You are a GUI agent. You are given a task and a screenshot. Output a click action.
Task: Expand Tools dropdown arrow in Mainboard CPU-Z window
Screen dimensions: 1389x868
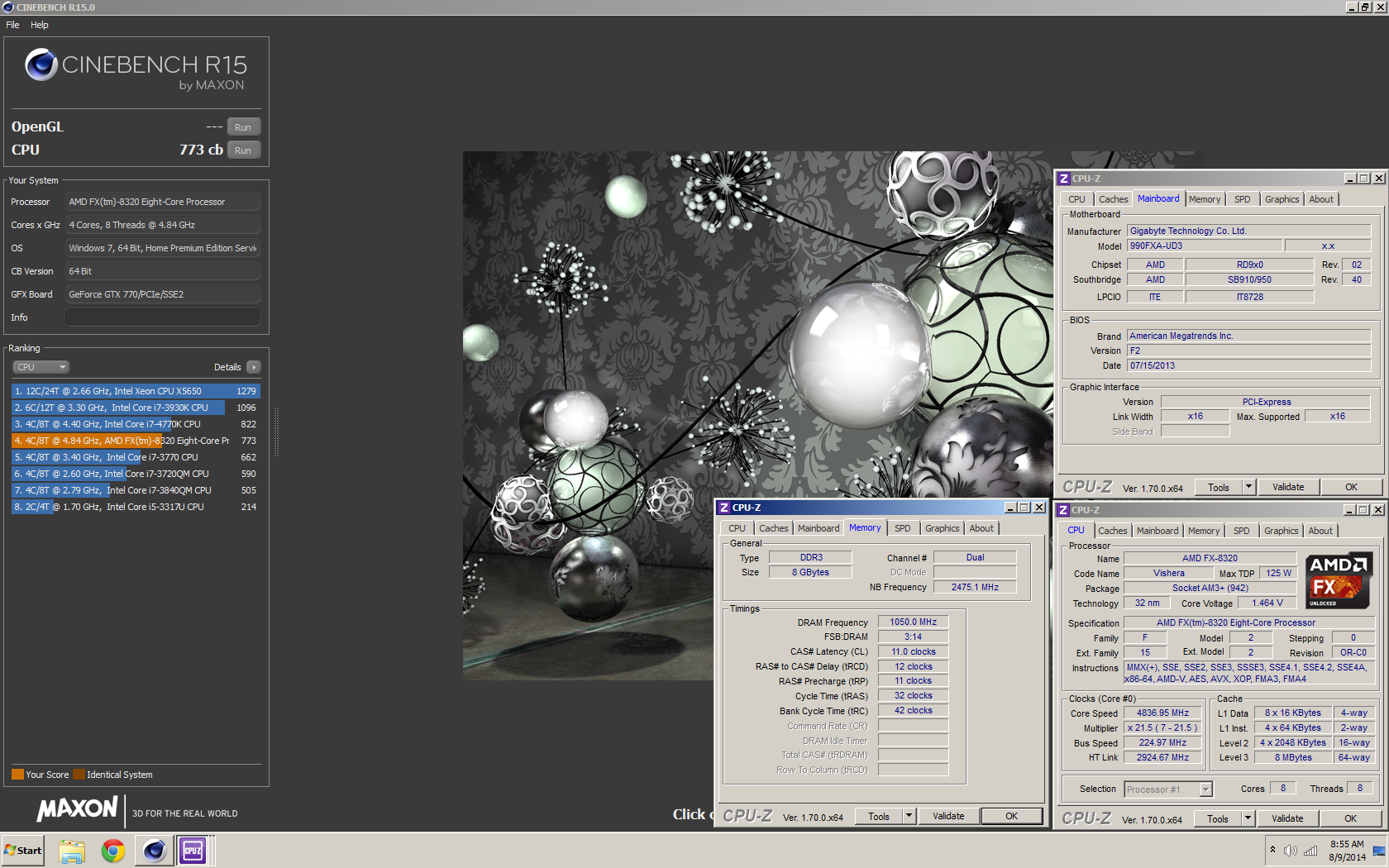[x=1248, y=487]
